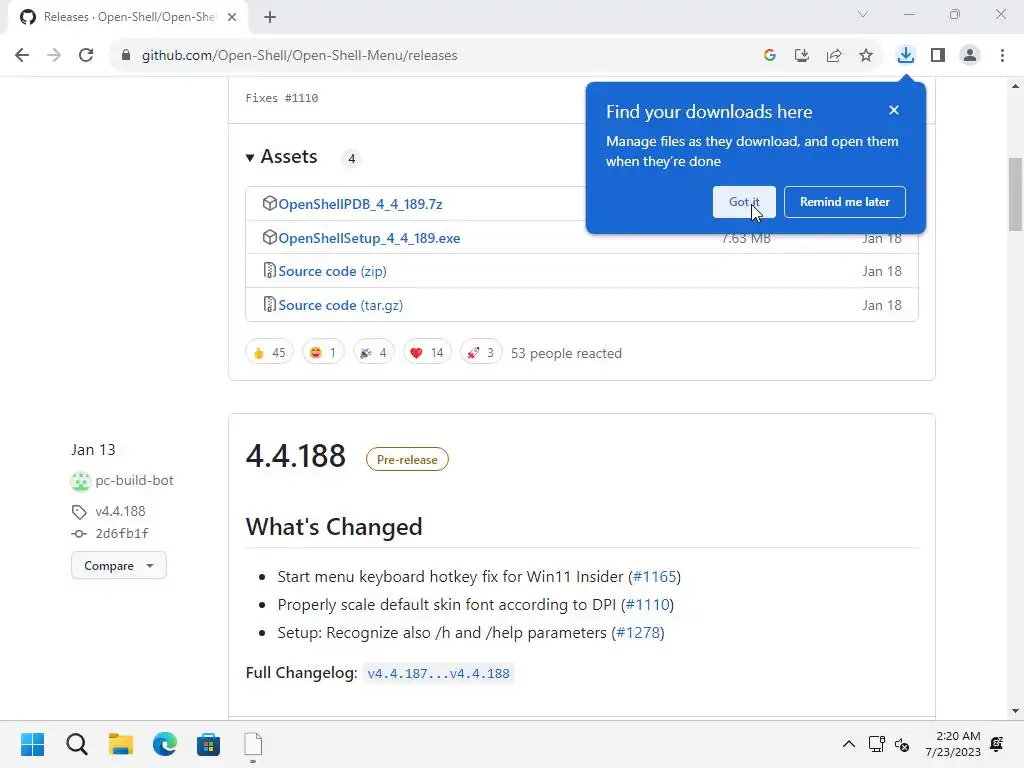
Task: Bookmark this tab with star icon
Action: [x=866, y=56]
